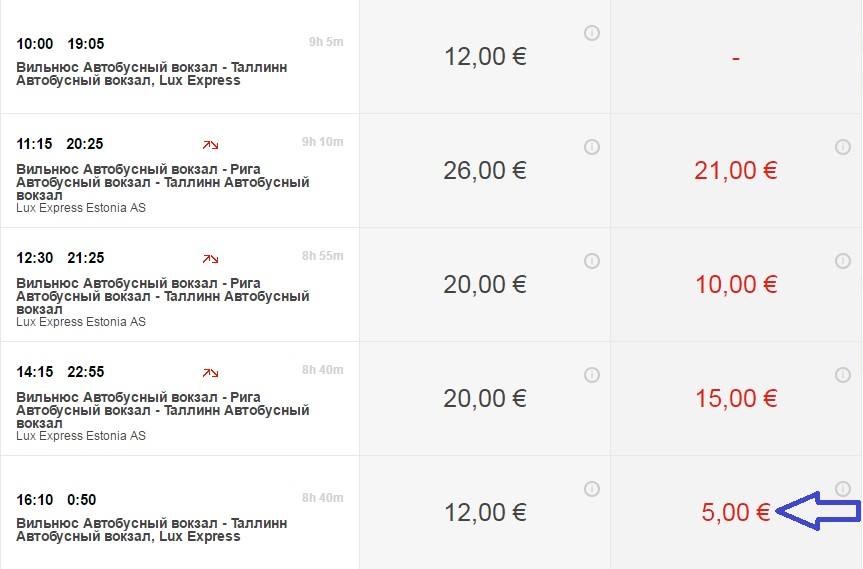863x569 pixels.
Task: Open info icon for 20,00 € on 14:15 trip
Action: [592, 375]
